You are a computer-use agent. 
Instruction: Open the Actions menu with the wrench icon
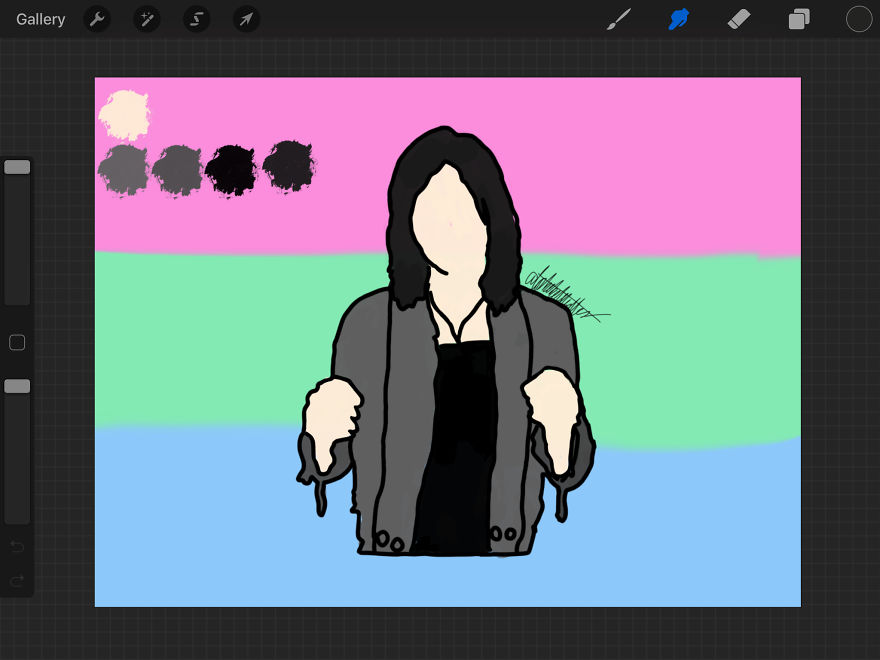97,19
